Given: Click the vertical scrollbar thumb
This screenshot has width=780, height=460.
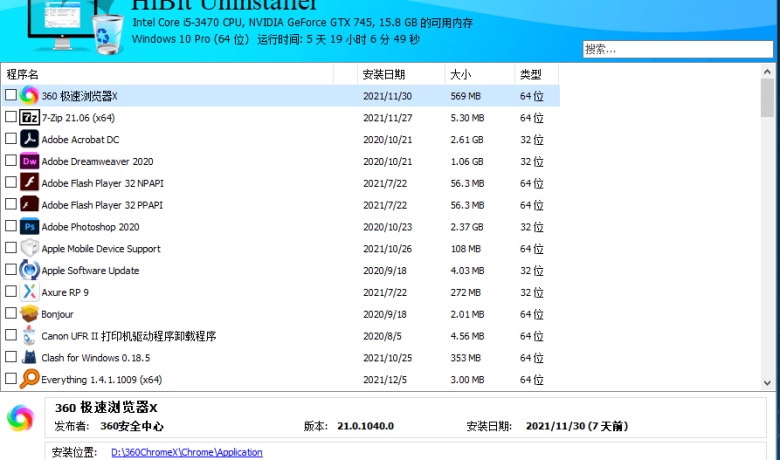Looking at the screenshot, I should [767, 97].
